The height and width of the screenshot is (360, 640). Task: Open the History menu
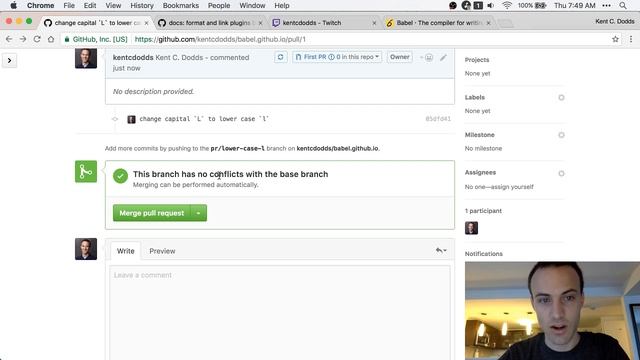pos(142,5)
